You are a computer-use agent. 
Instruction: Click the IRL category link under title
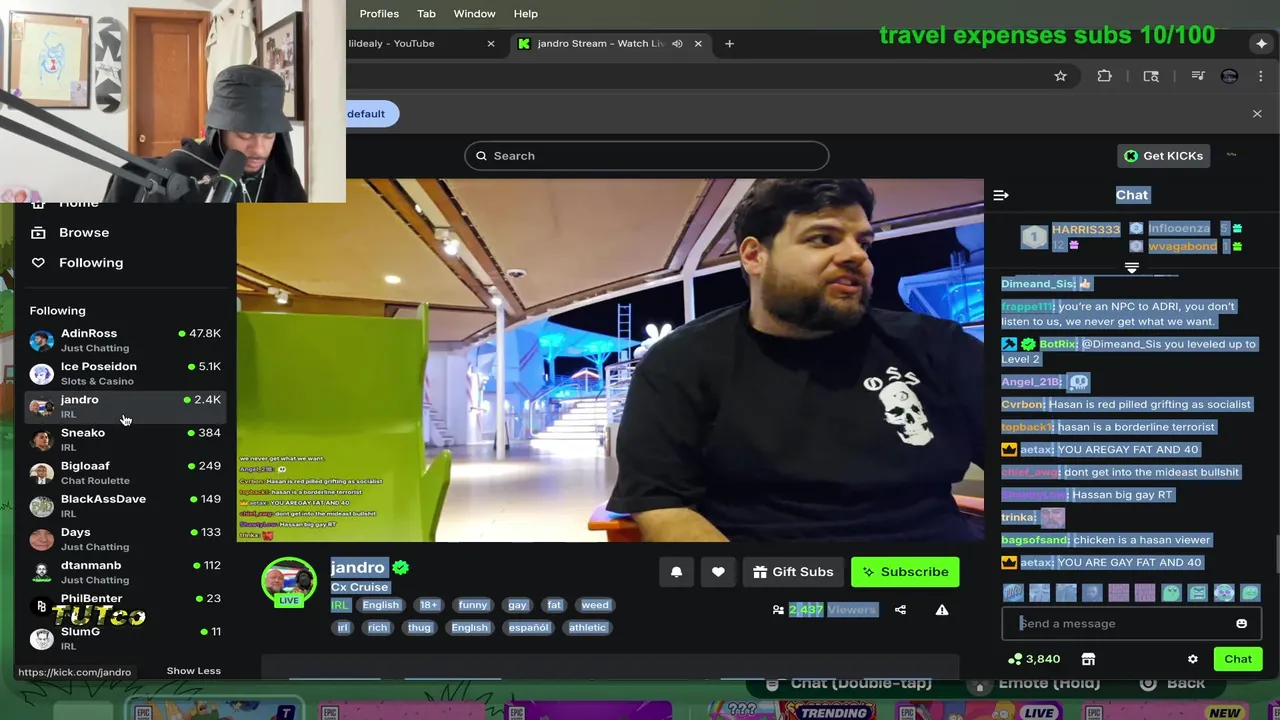point(340,605)
